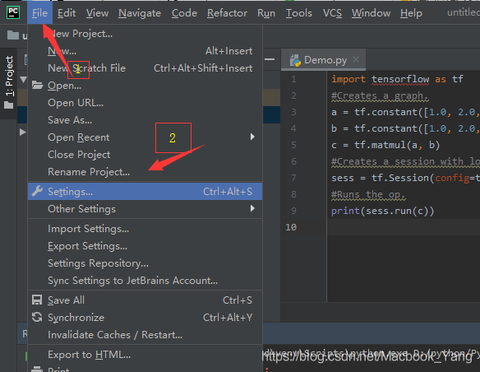This screenshot has width=480, height=372.
Task: Click empty editor line 10
Action: [x=403, y=227]
